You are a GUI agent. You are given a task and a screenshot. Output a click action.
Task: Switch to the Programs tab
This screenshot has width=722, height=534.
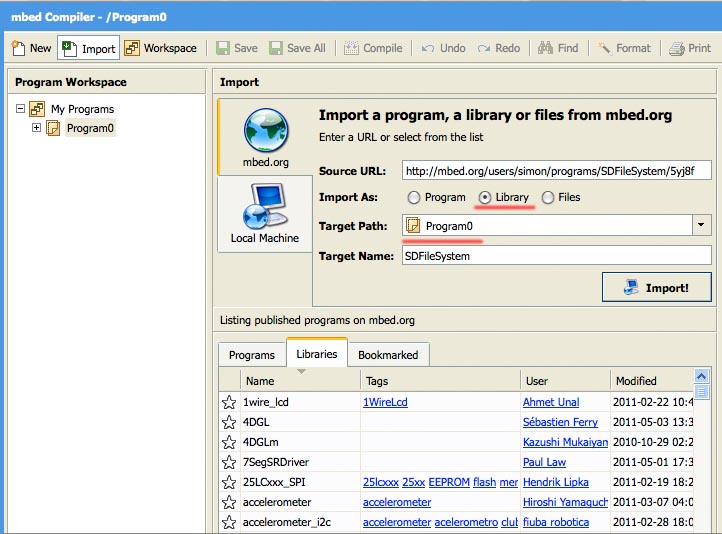click(x=252, y=355)
